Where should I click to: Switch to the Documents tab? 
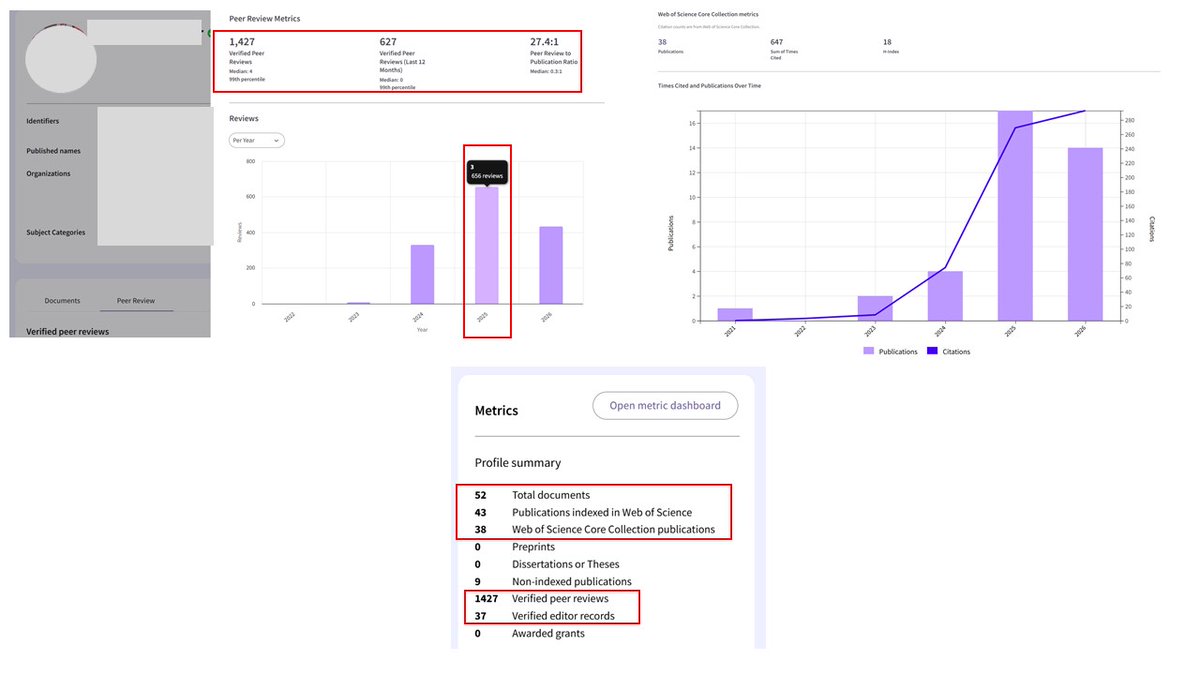tap(62, 300)
